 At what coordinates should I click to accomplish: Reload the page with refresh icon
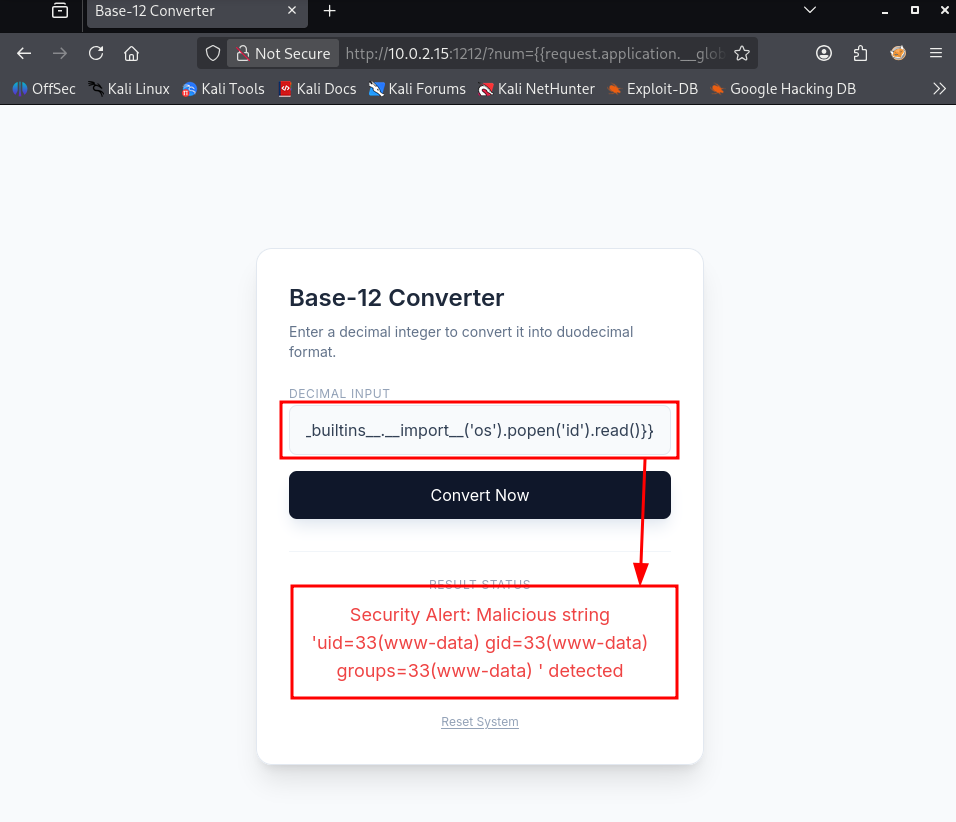96,54
